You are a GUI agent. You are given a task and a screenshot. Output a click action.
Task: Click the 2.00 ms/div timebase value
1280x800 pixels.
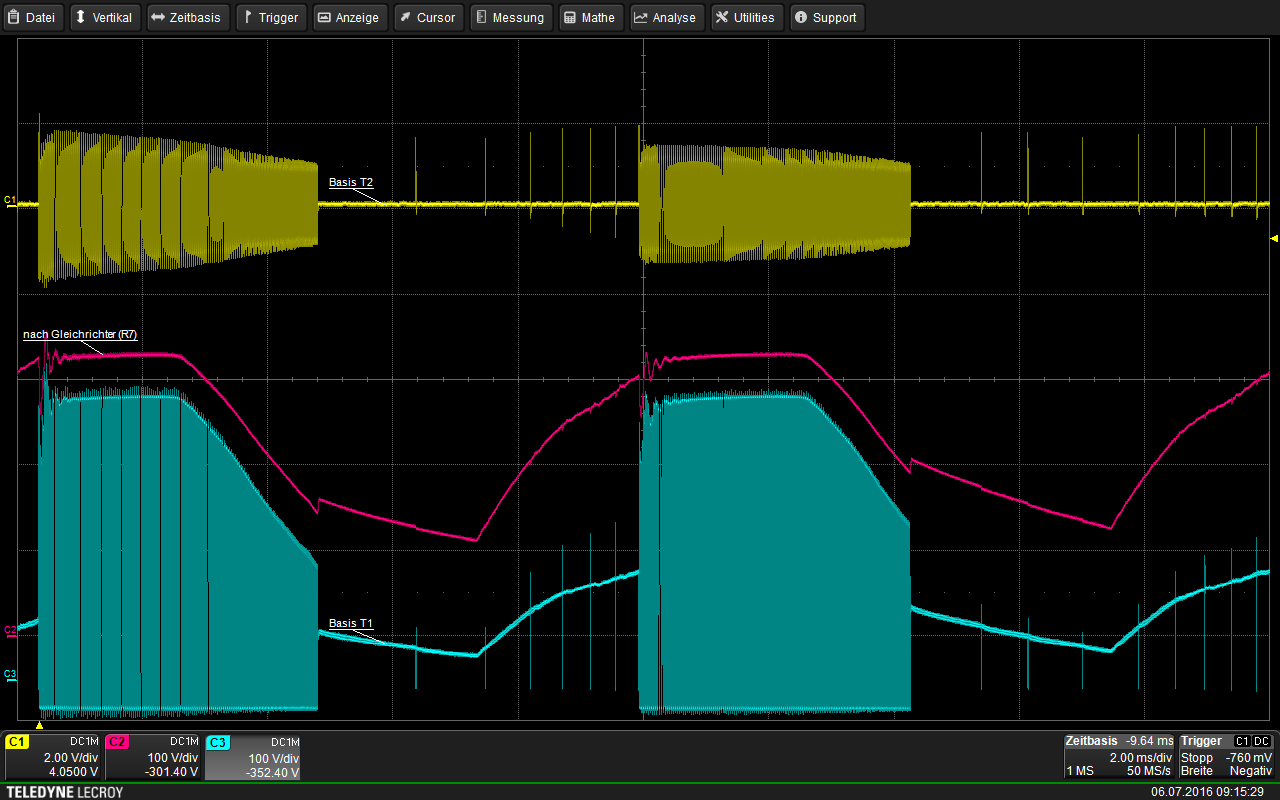click(1141, 758)
